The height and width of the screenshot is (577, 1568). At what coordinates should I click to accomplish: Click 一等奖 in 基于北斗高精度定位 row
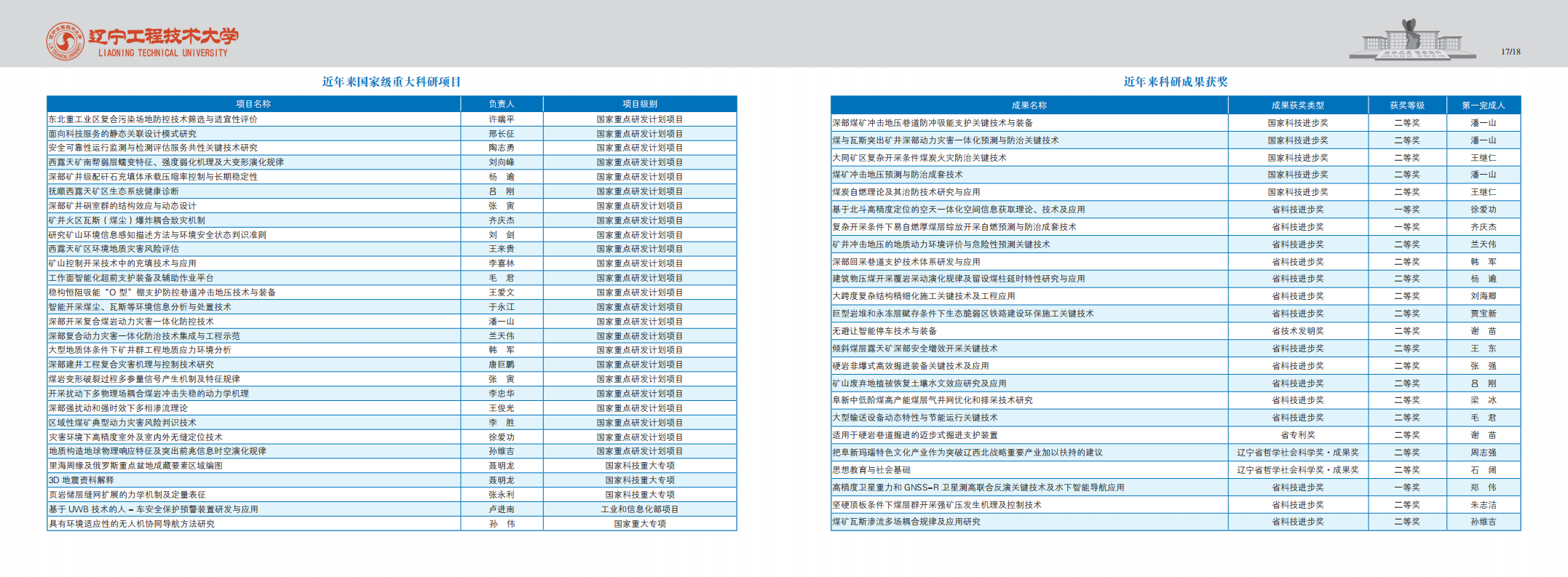coord(1407,210)
